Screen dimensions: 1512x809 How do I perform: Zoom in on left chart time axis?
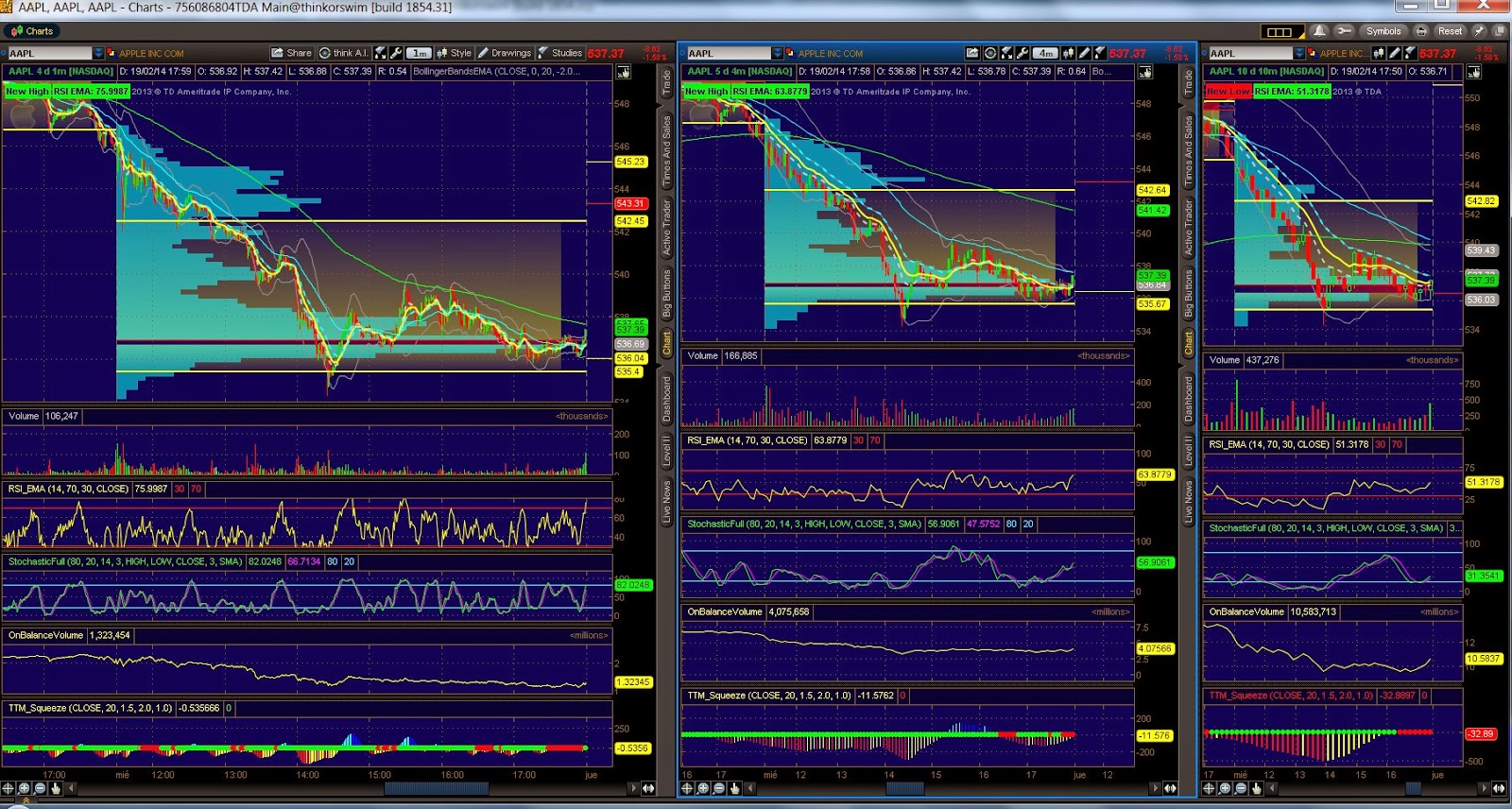coord(24,788)
